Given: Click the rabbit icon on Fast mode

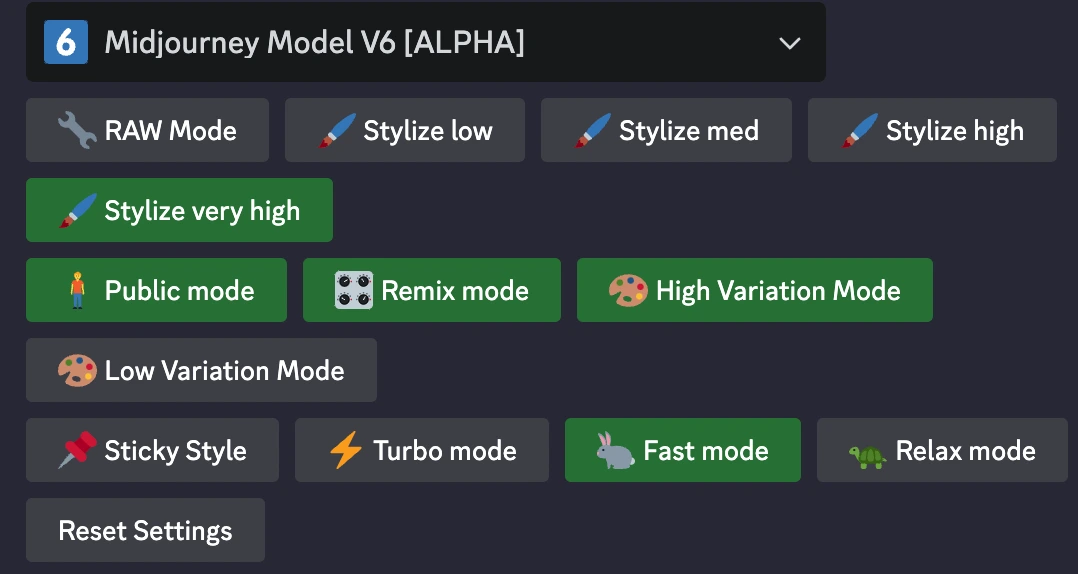Looking at the screenshot, I should point(615,450).
